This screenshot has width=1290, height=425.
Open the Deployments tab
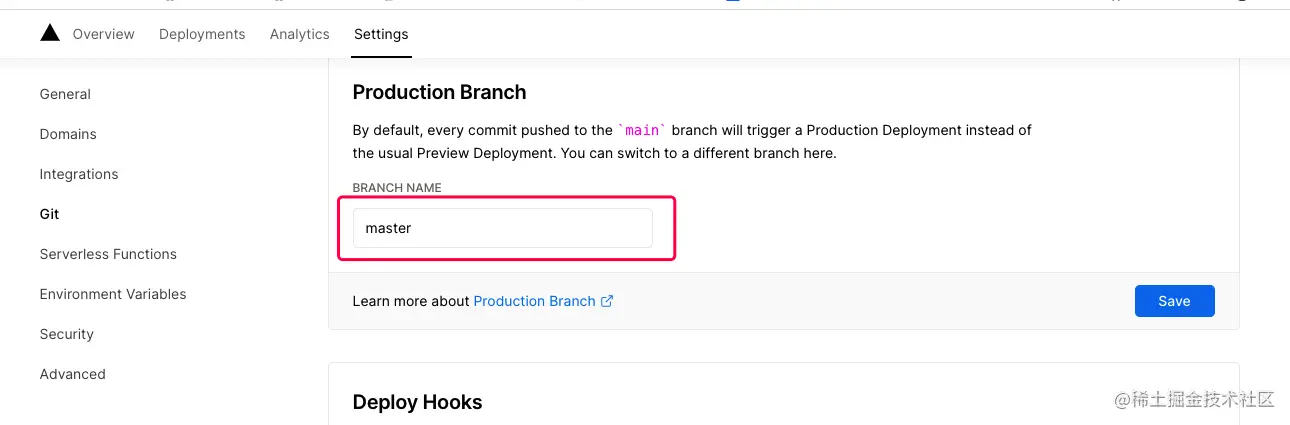(x=202, y=34)
